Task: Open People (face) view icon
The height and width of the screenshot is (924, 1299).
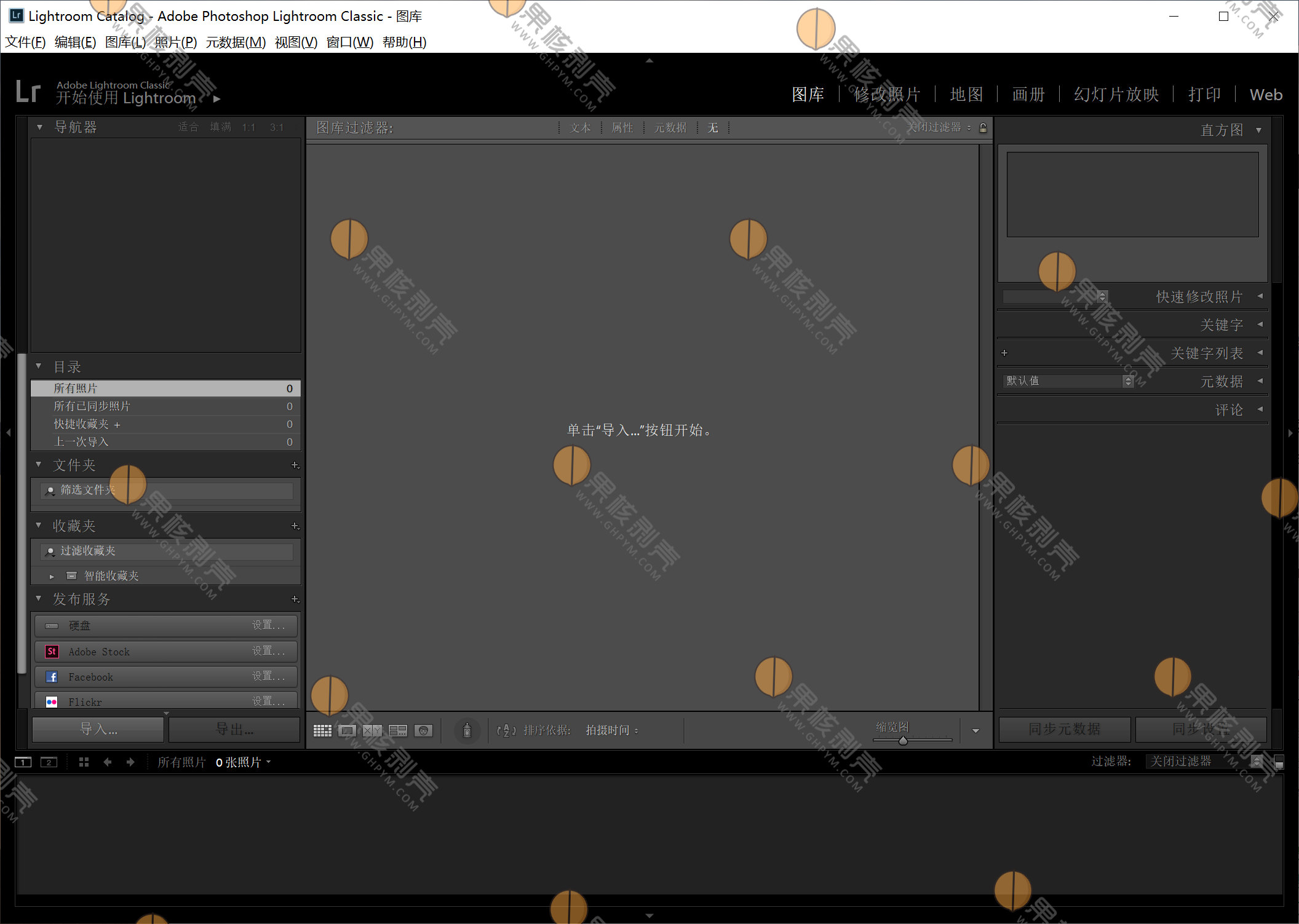Action: 423,730
